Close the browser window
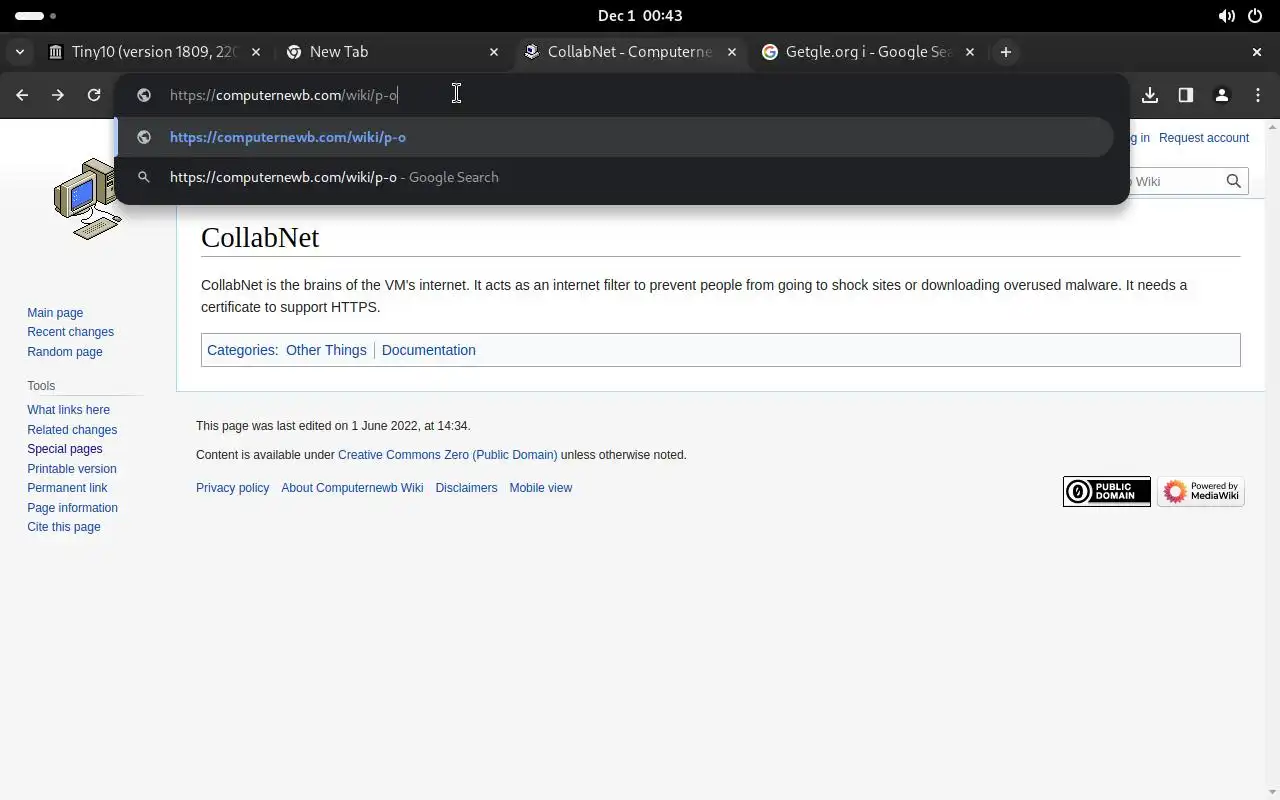The height and width of the screenshot is (800, 1280). pyautogui.click(x=1257, y=52)
